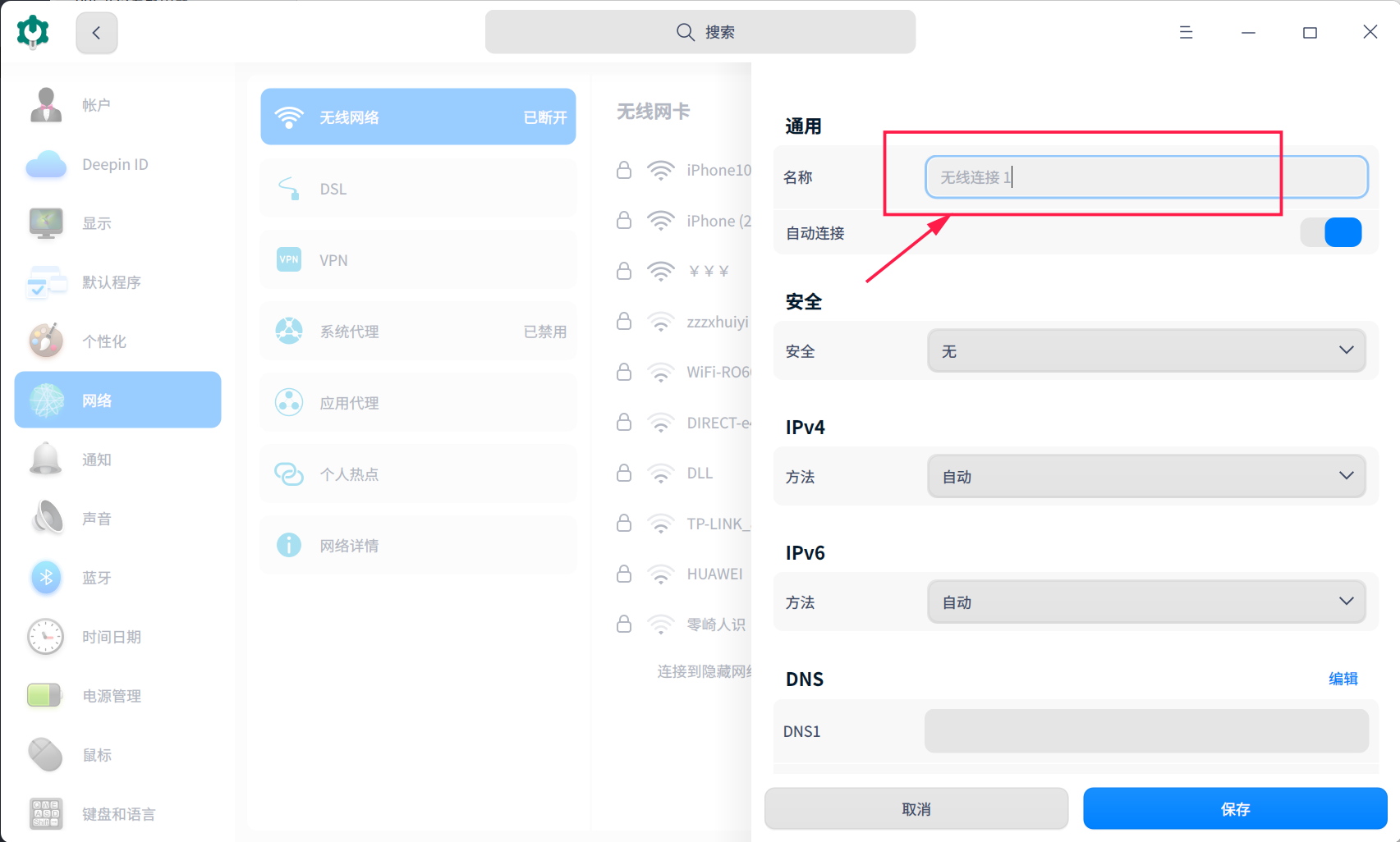
Task: Open the 应用代理 entry
Action: [x=418, y=403]
